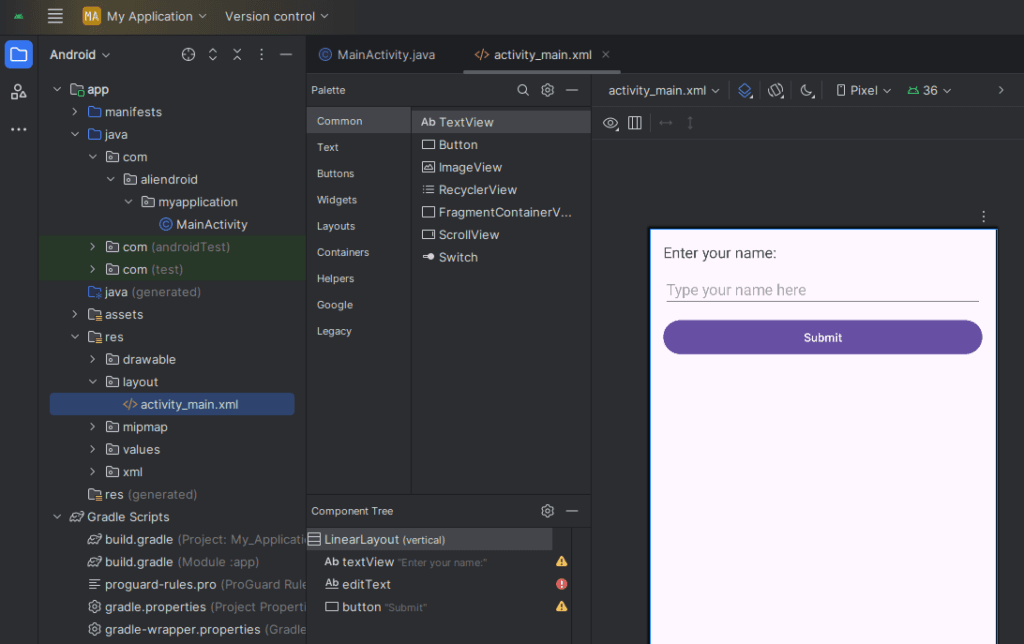Select RecyclerView in the Palette

click(x=501, y=189)
